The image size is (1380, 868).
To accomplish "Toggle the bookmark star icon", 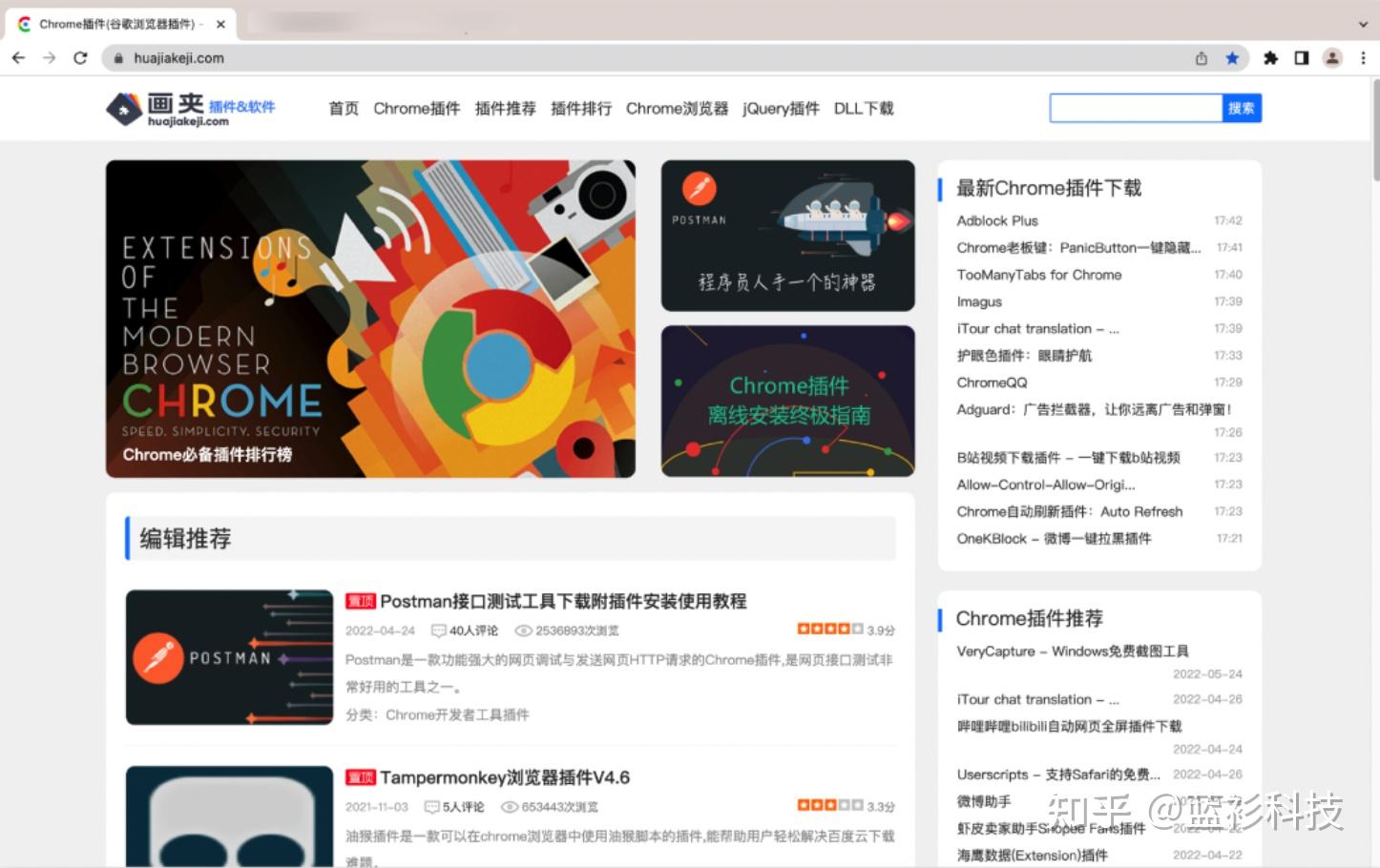I will [1232, 58].
